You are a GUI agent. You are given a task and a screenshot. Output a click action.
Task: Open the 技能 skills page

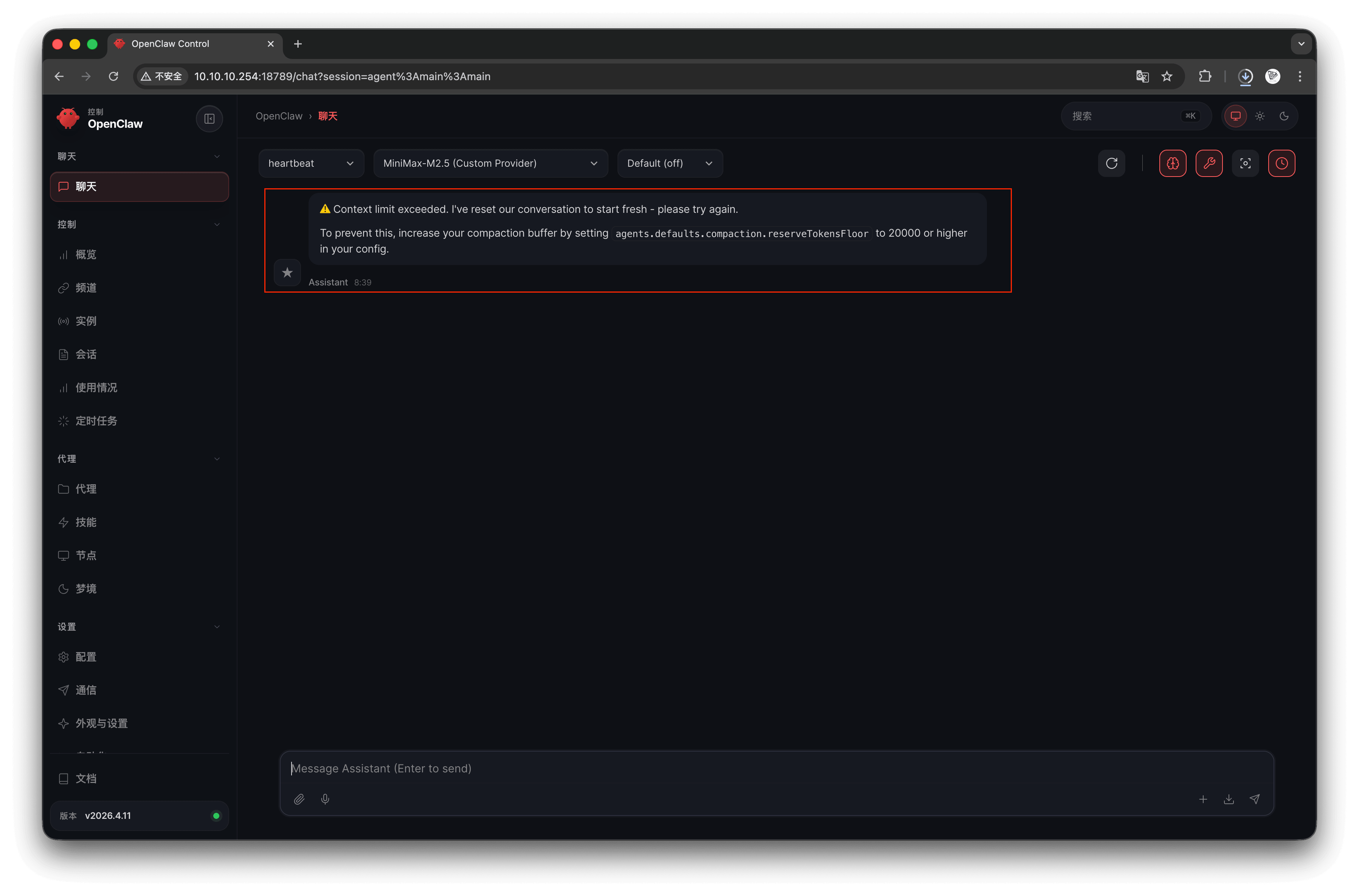coord(139,522)
